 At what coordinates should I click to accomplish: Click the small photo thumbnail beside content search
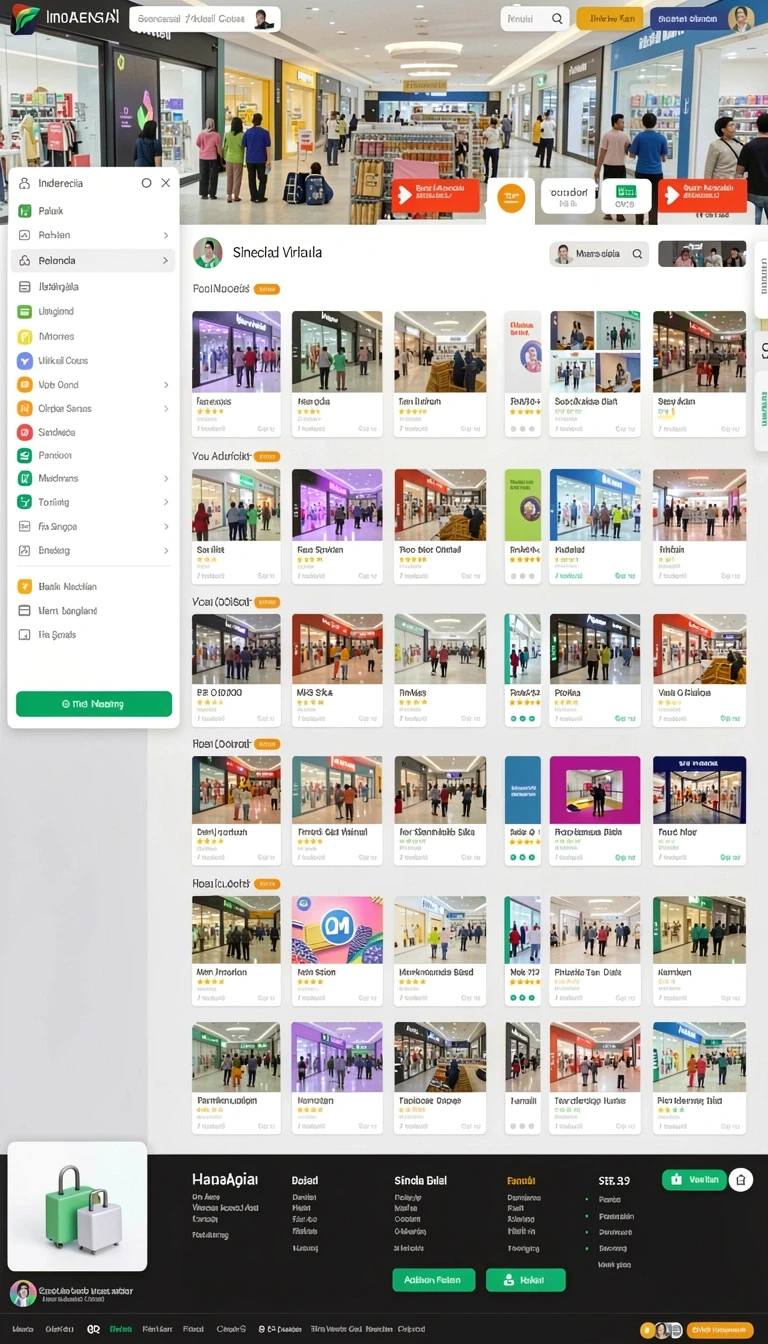point(702,254)
